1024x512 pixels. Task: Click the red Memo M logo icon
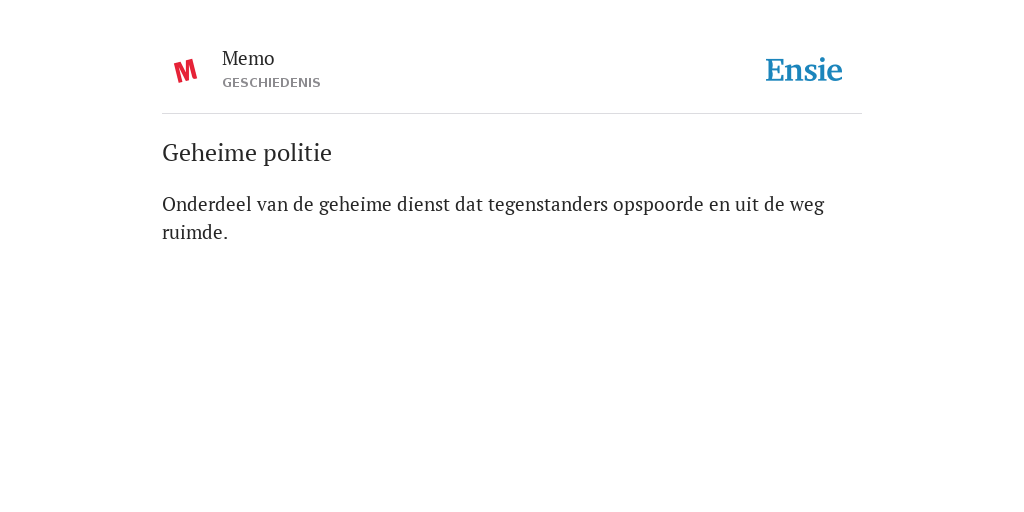pos(185,71)
